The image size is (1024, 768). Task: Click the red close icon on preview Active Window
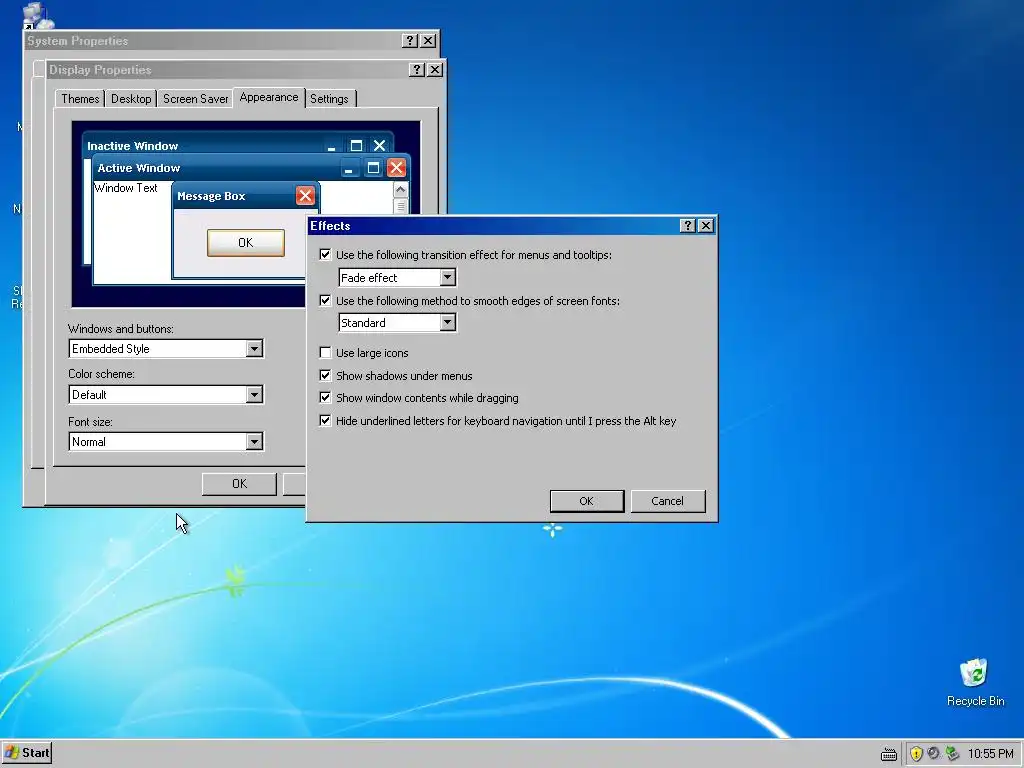[396, 168]
